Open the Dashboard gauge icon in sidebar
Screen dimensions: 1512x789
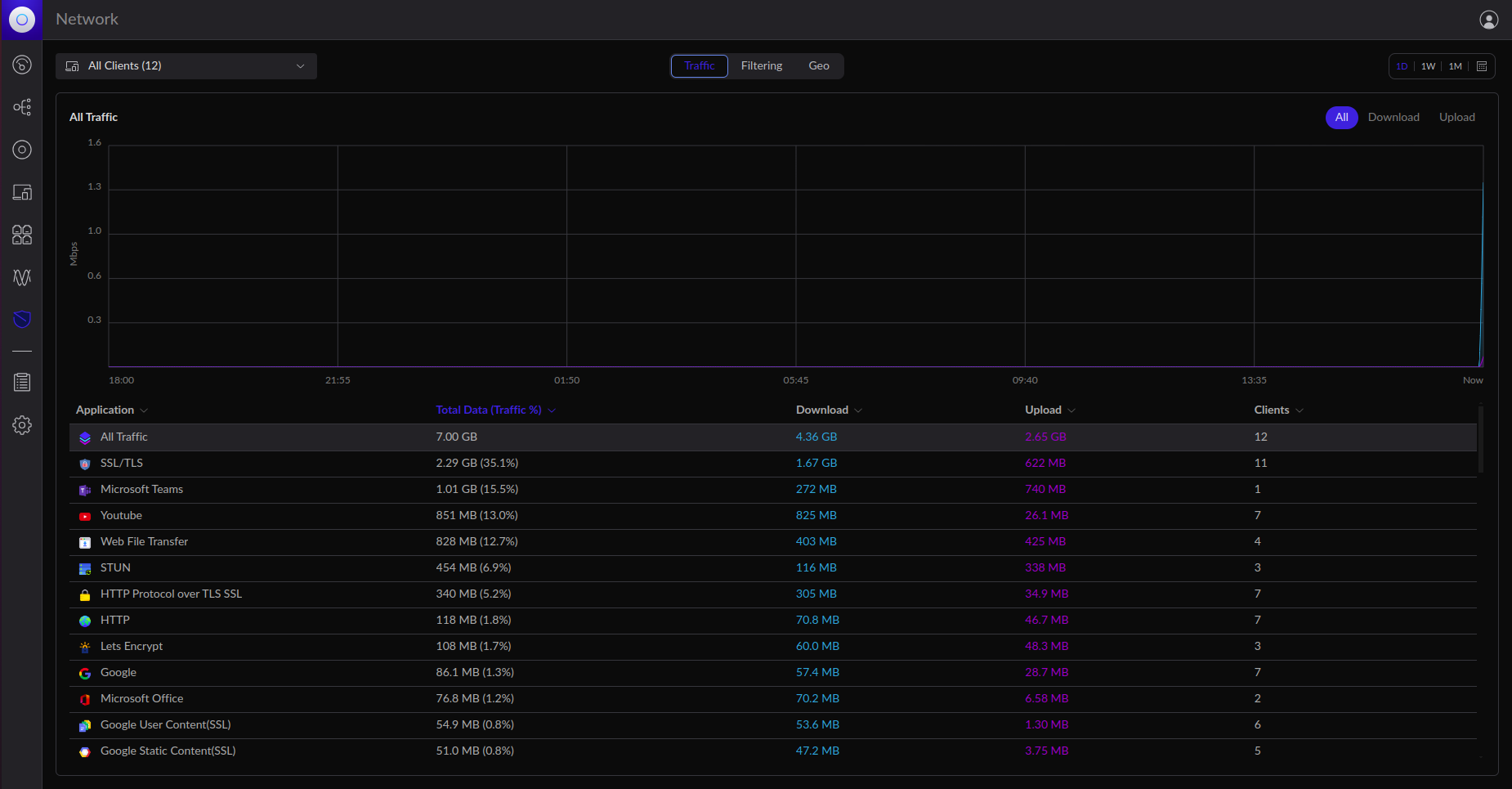[x=22, y=65]
